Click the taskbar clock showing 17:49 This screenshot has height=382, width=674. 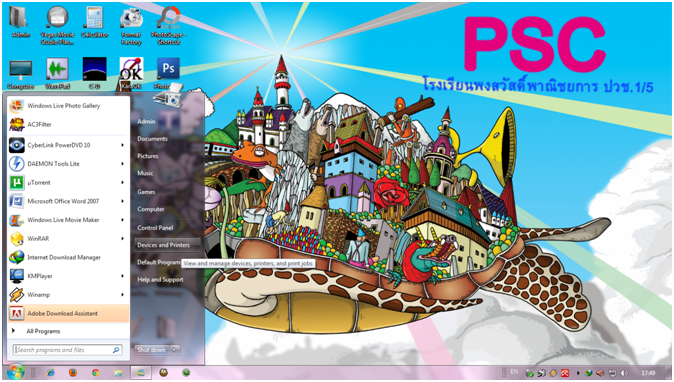648,373
